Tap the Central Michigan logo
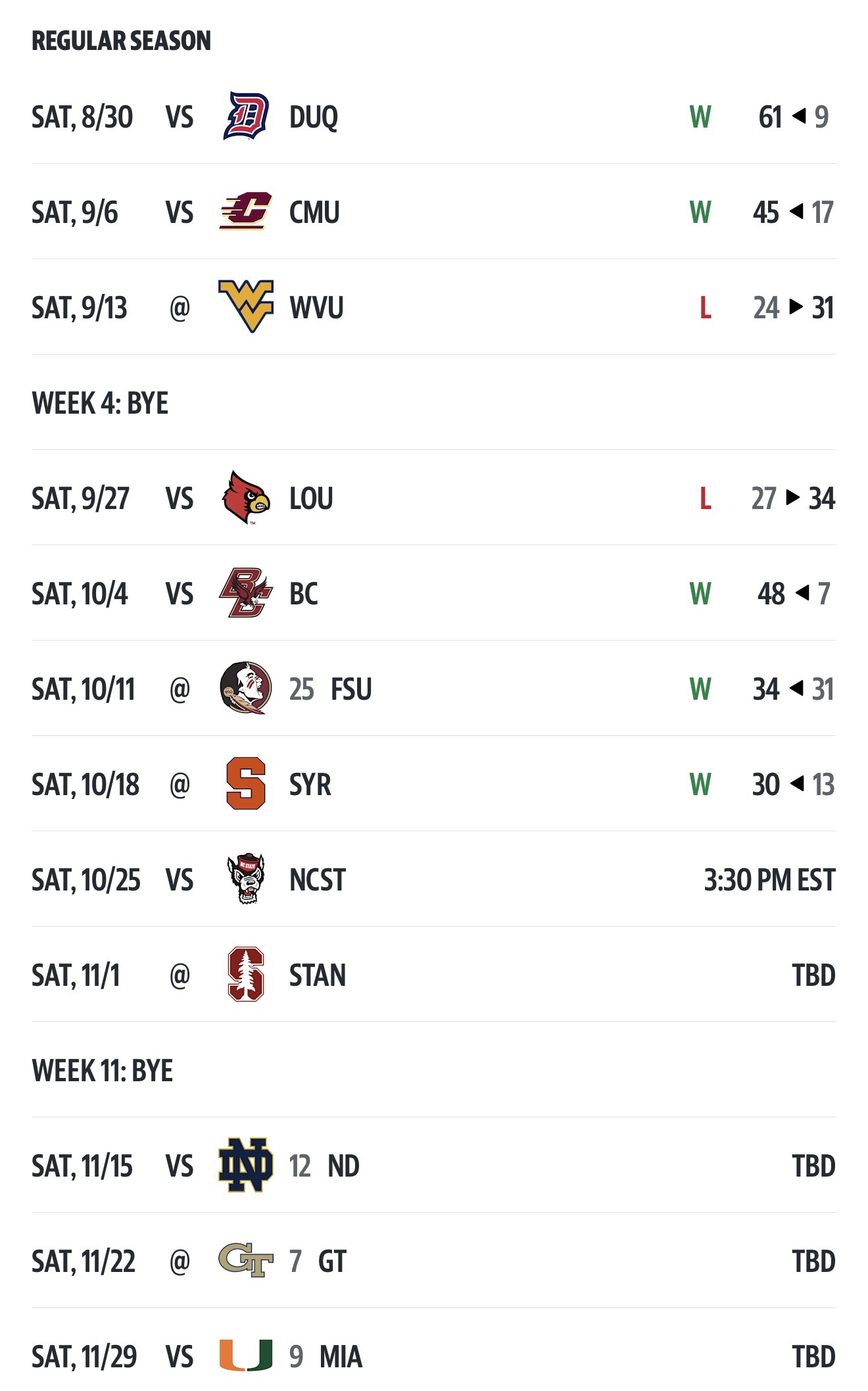868x1391 pixels. (245, 212)
